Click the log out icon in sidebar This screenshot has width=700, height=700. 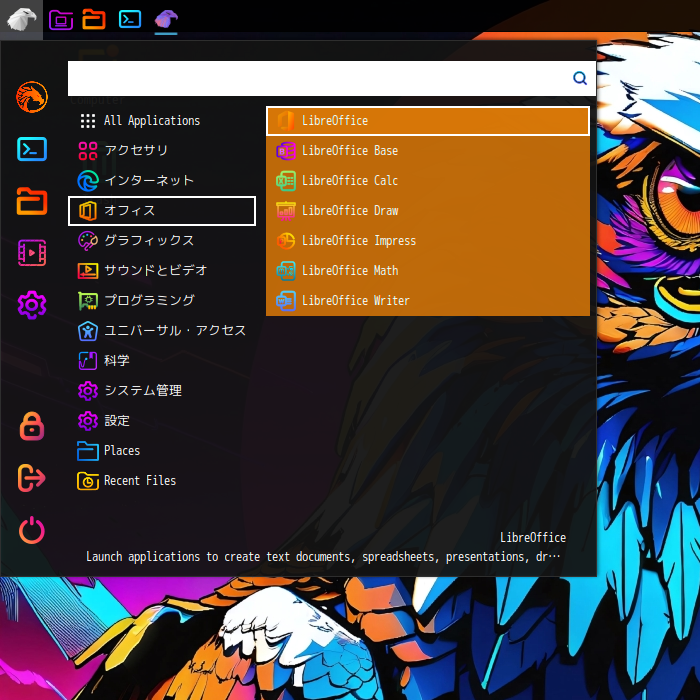pos(32,478)
